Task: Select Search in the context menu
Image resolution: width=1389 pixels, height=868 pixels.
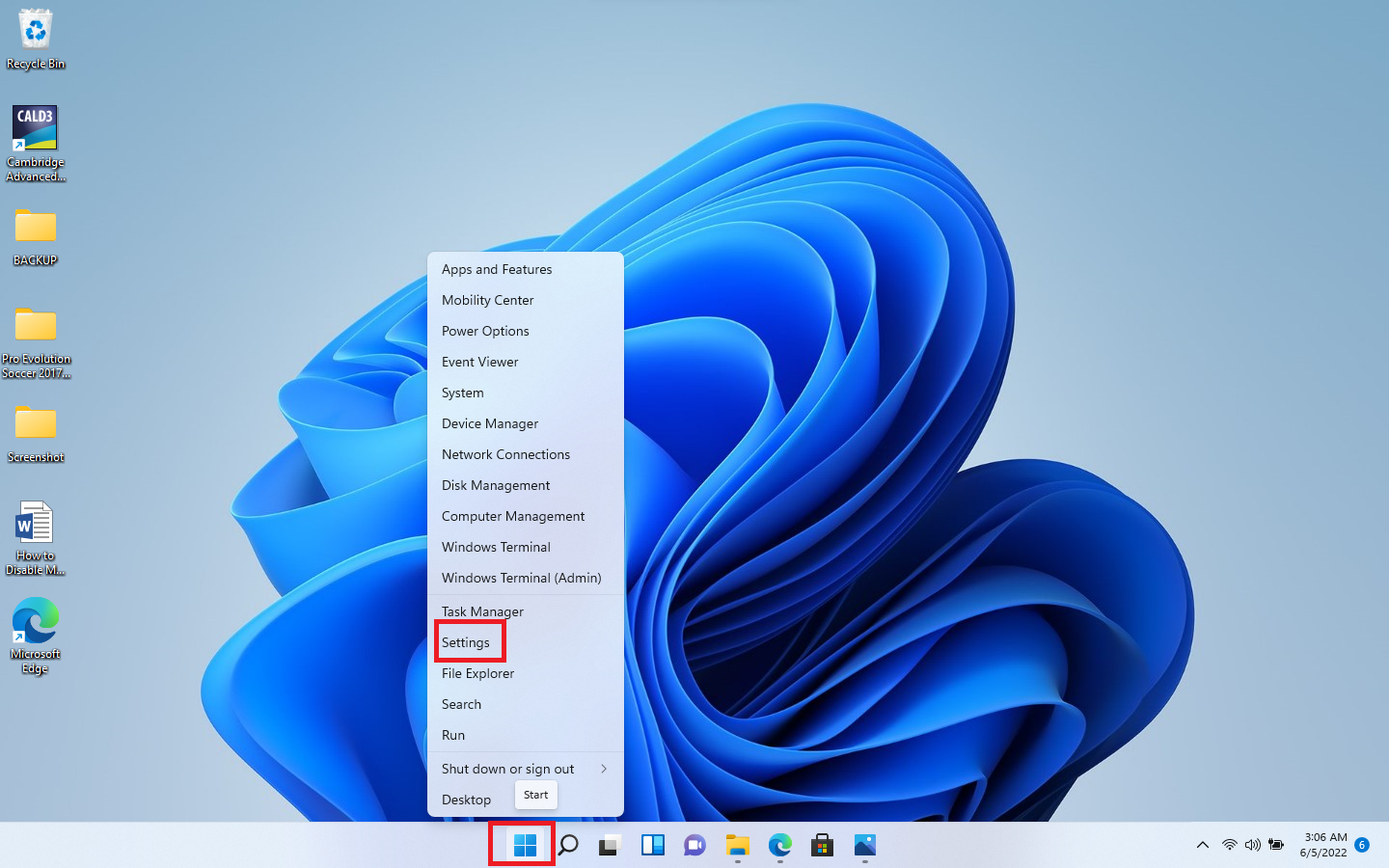Action: point(526,704)
